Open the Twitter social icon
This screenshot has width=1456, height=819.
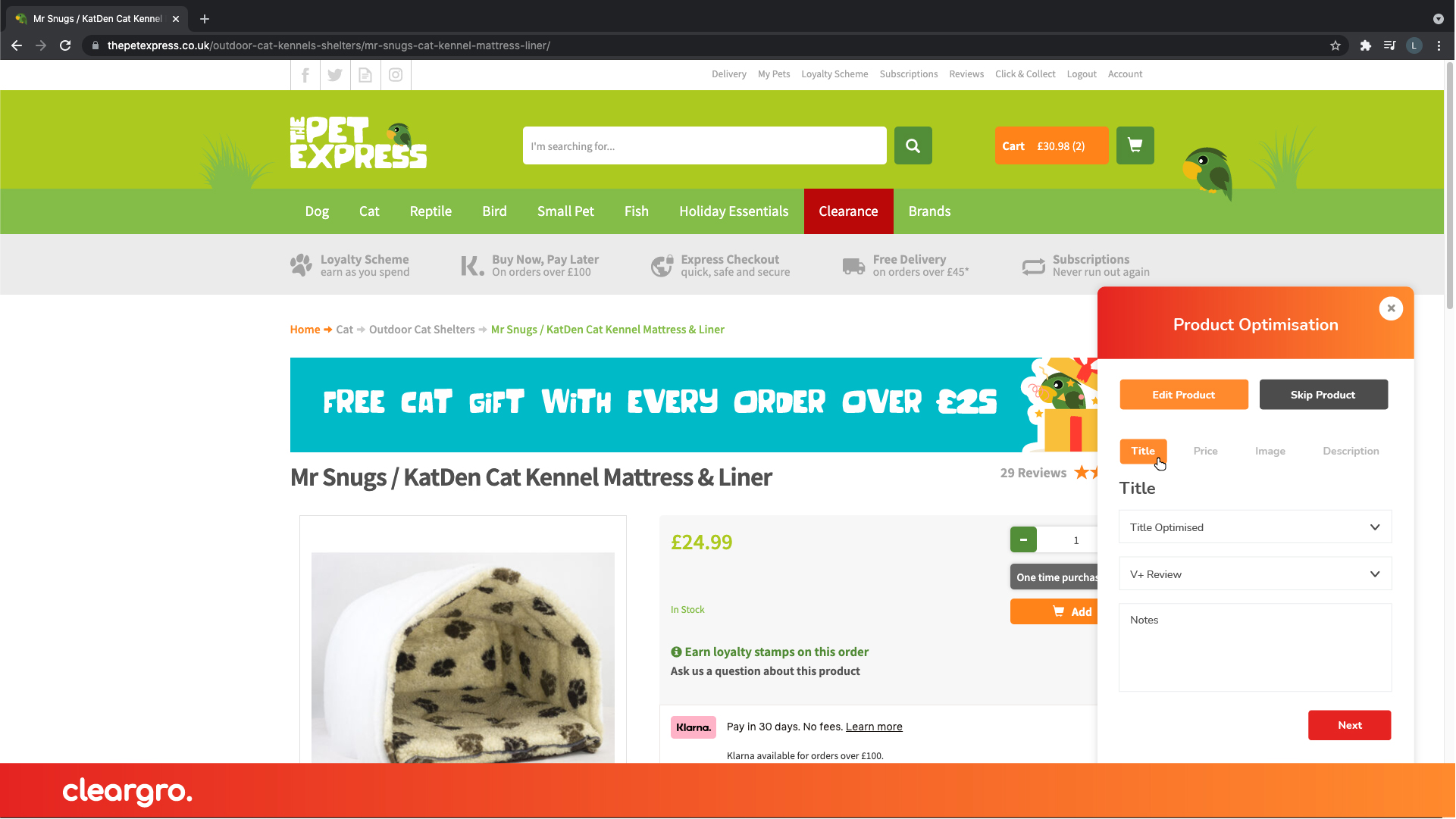(x=335, y=75)
